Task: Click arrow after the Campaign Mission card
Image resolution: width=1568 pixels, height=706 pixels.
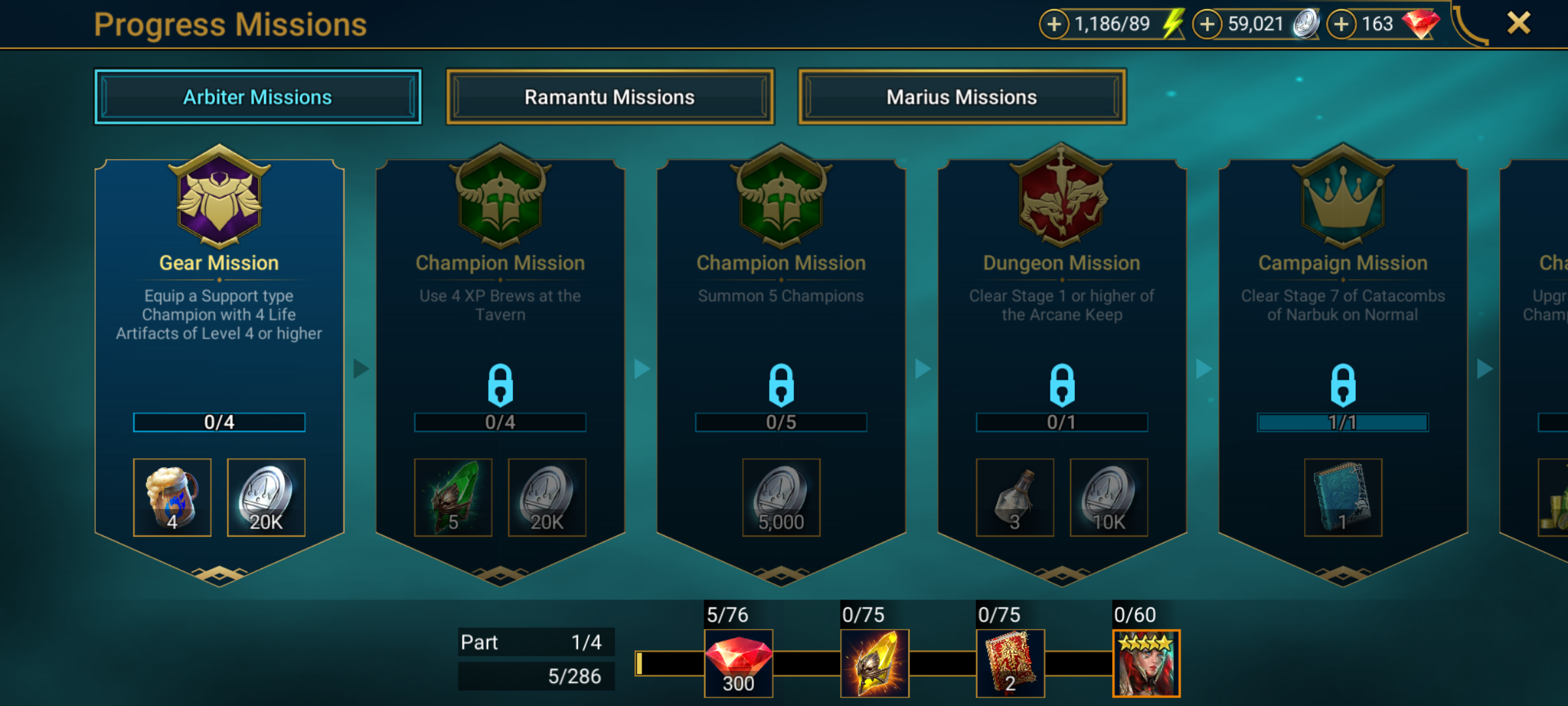Action: (x=1484, y=369)
